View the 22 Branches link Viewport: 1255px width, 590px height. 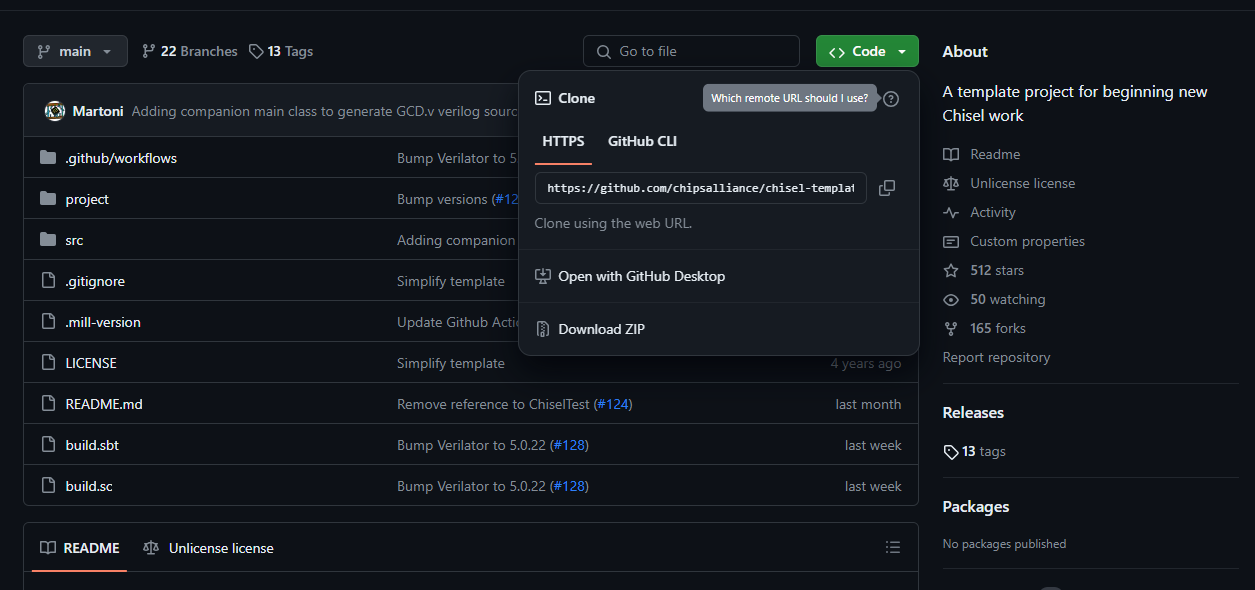[x=190, y=51]
